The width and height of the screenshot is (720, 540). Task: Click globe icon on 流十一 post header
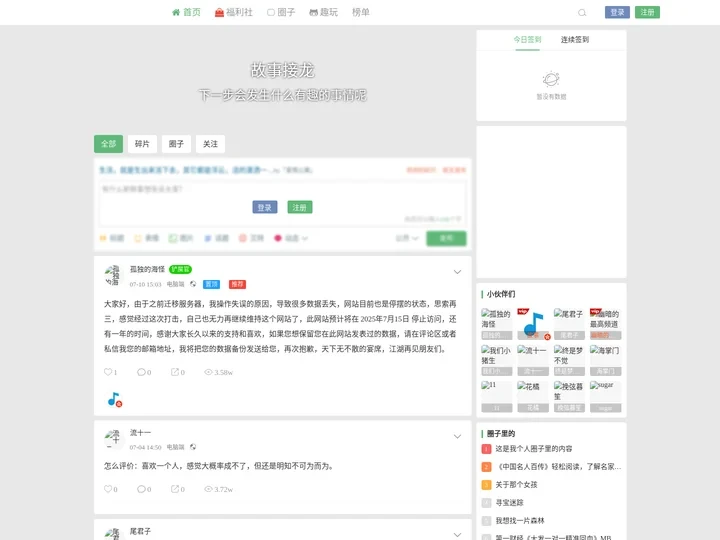pos(193,447)
